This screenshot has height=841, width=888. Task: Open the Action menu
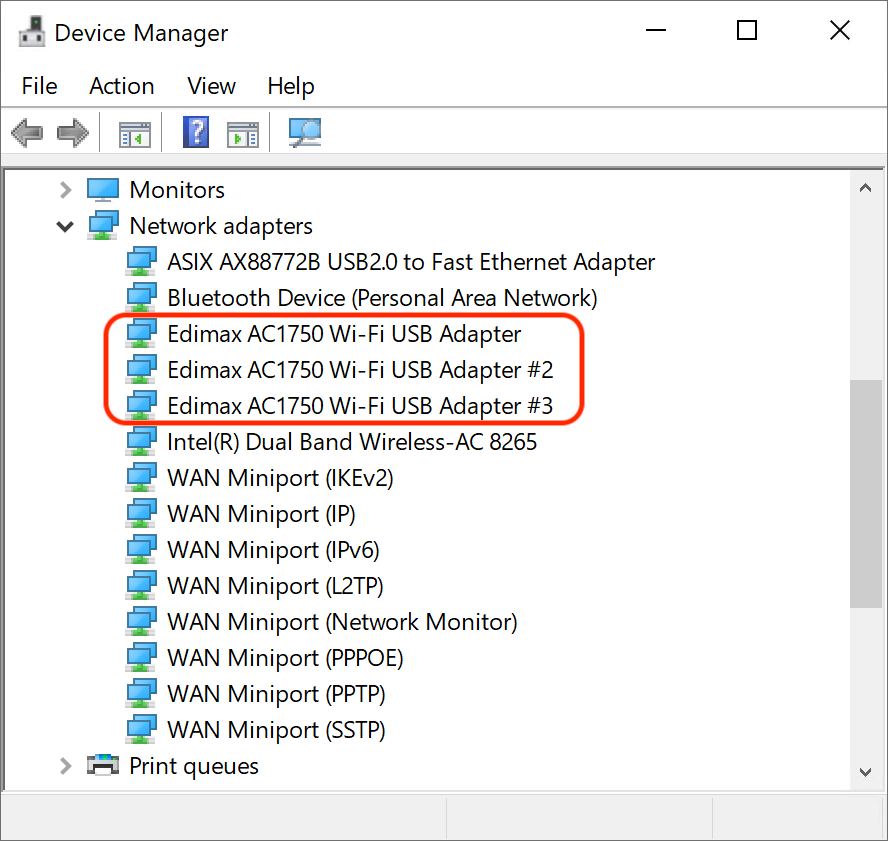pos(122,86)
